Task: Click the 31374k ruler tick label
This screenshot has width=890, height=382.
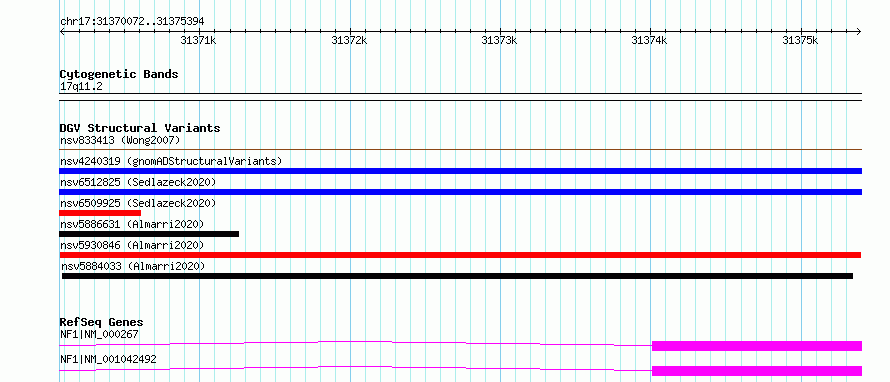Action: coord(649,40)
